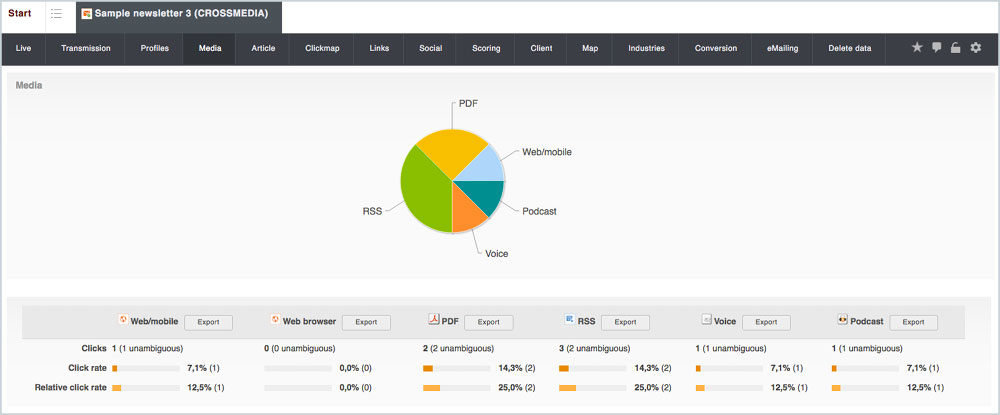This screenshot has width=1000, height=415.
Task: Click the green RSS pie slice
Action: pos(424,191)
